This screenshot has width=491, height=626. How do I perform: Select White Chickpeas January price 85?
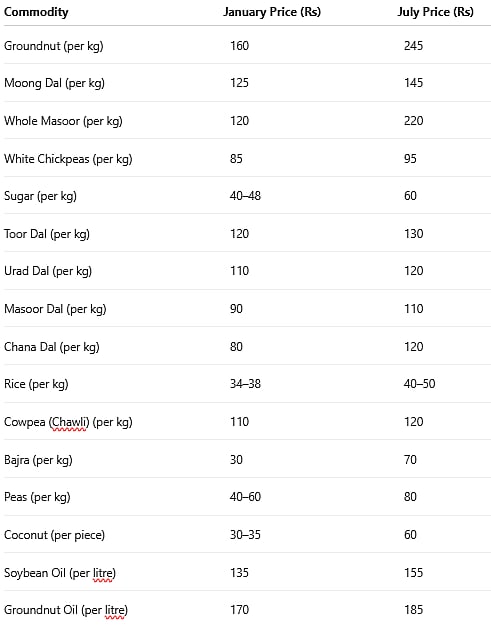tap(236, 158)
